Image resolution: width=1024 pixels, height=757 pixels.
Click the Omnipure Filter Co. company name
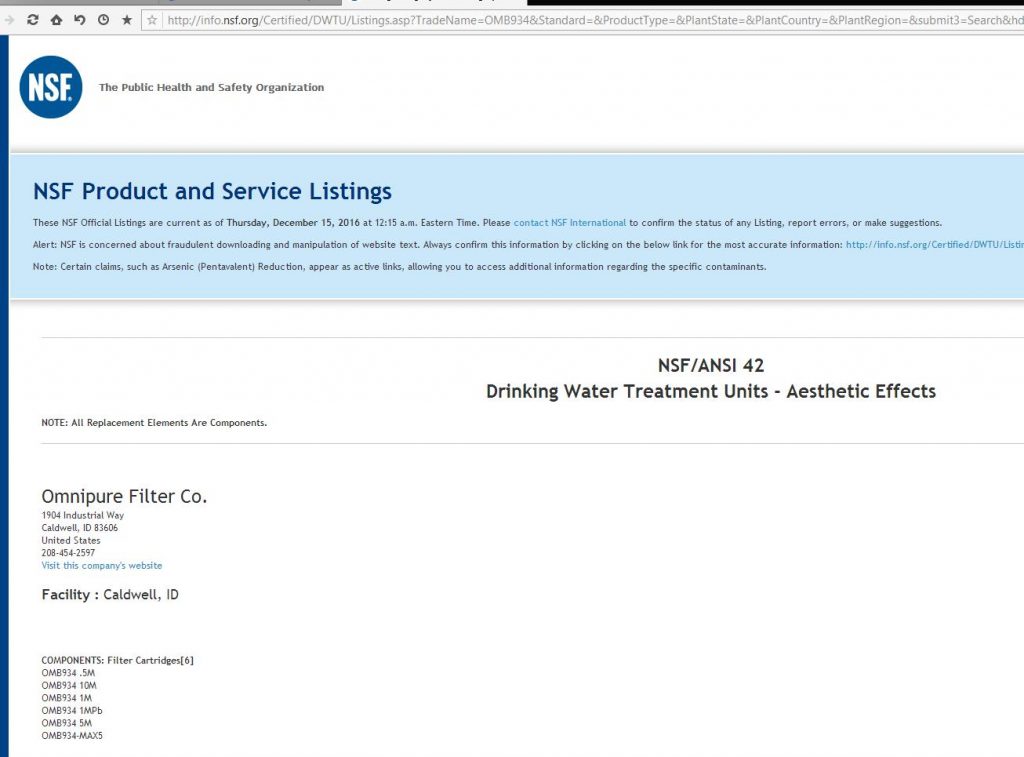(124, 497)
